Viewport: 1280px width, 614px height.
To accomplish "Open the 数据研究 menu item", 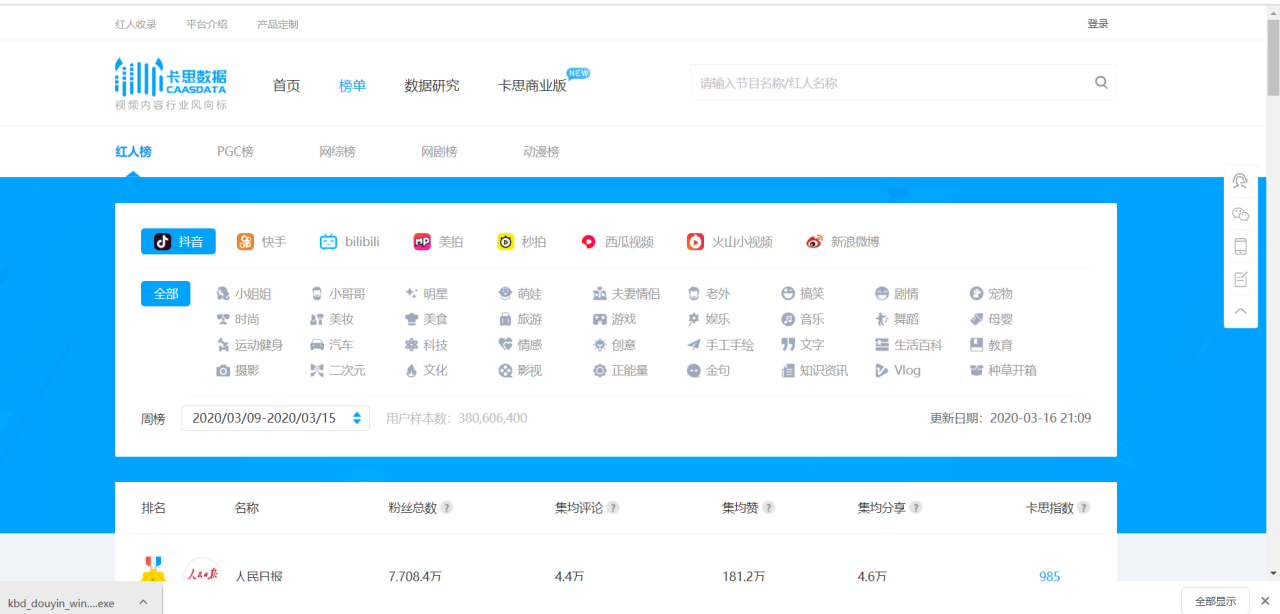I will (430, 86).
